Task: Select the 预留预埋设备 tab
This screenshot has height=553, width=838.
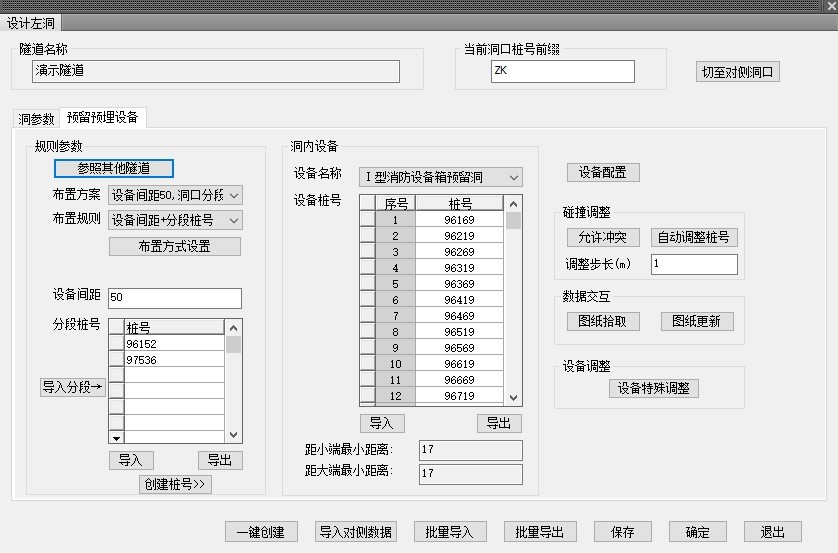Action: (103, 118)
